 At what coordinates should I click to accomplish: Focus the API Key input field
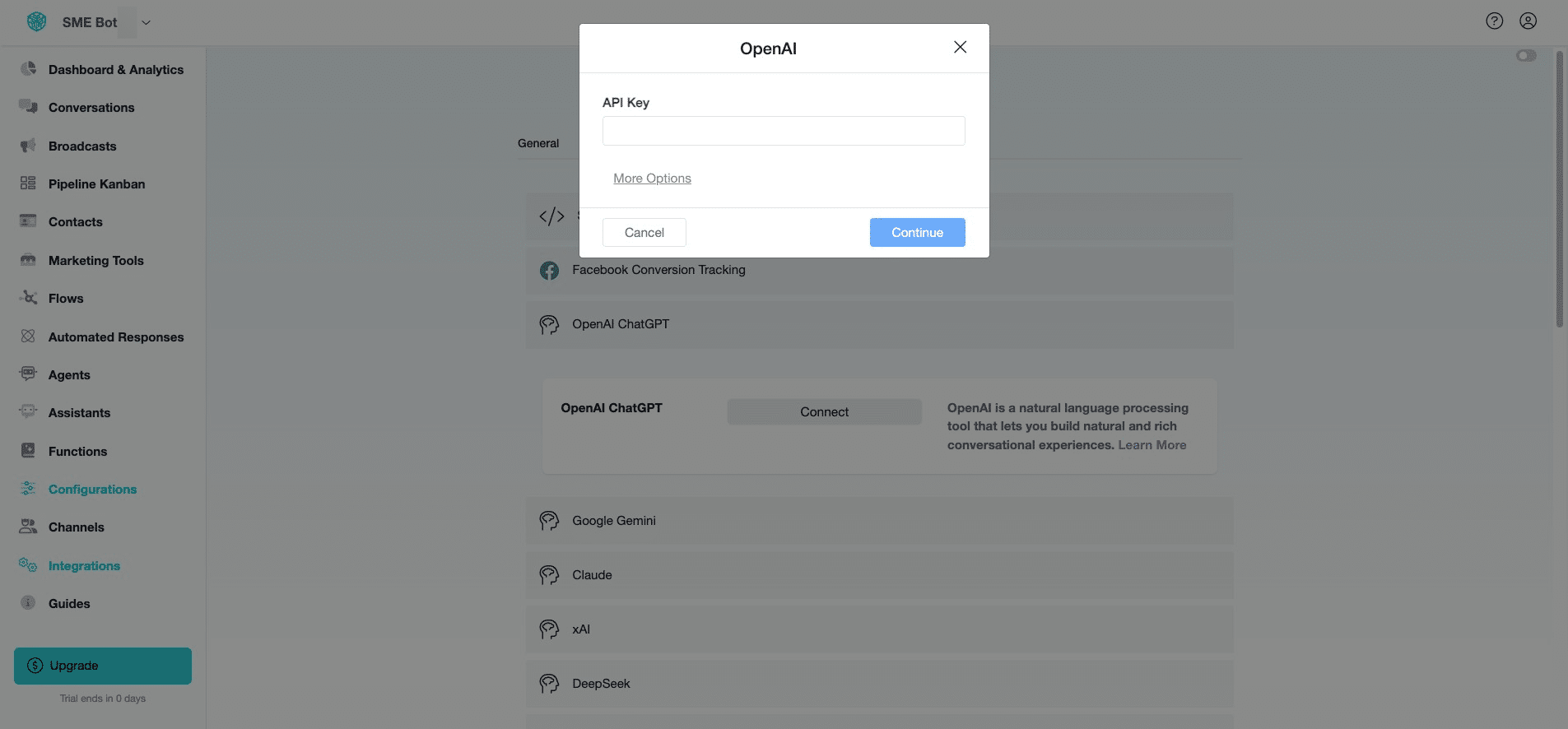784,131
